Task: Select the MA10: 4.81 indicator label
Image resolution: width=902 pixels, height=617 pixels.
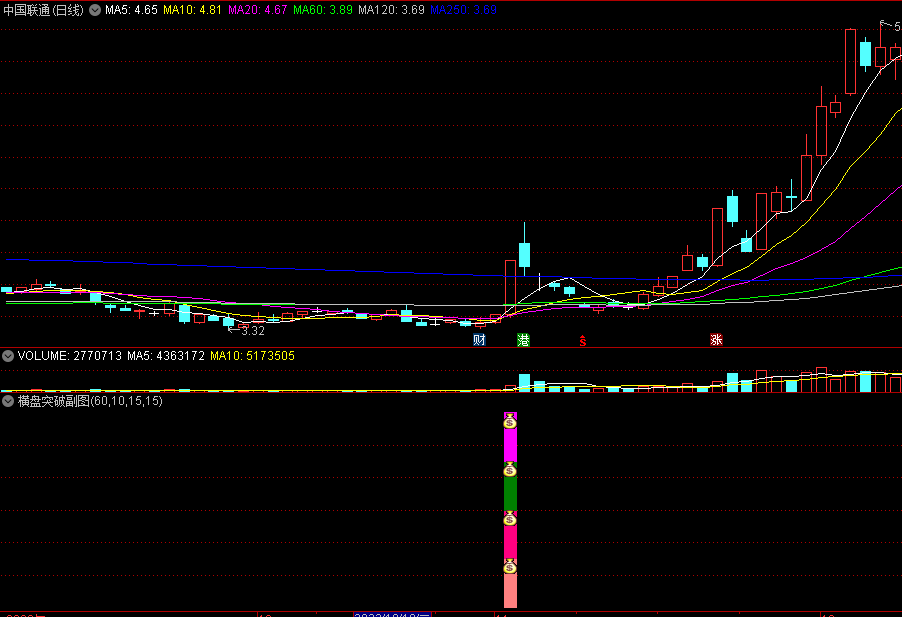Action: (193, 10)
